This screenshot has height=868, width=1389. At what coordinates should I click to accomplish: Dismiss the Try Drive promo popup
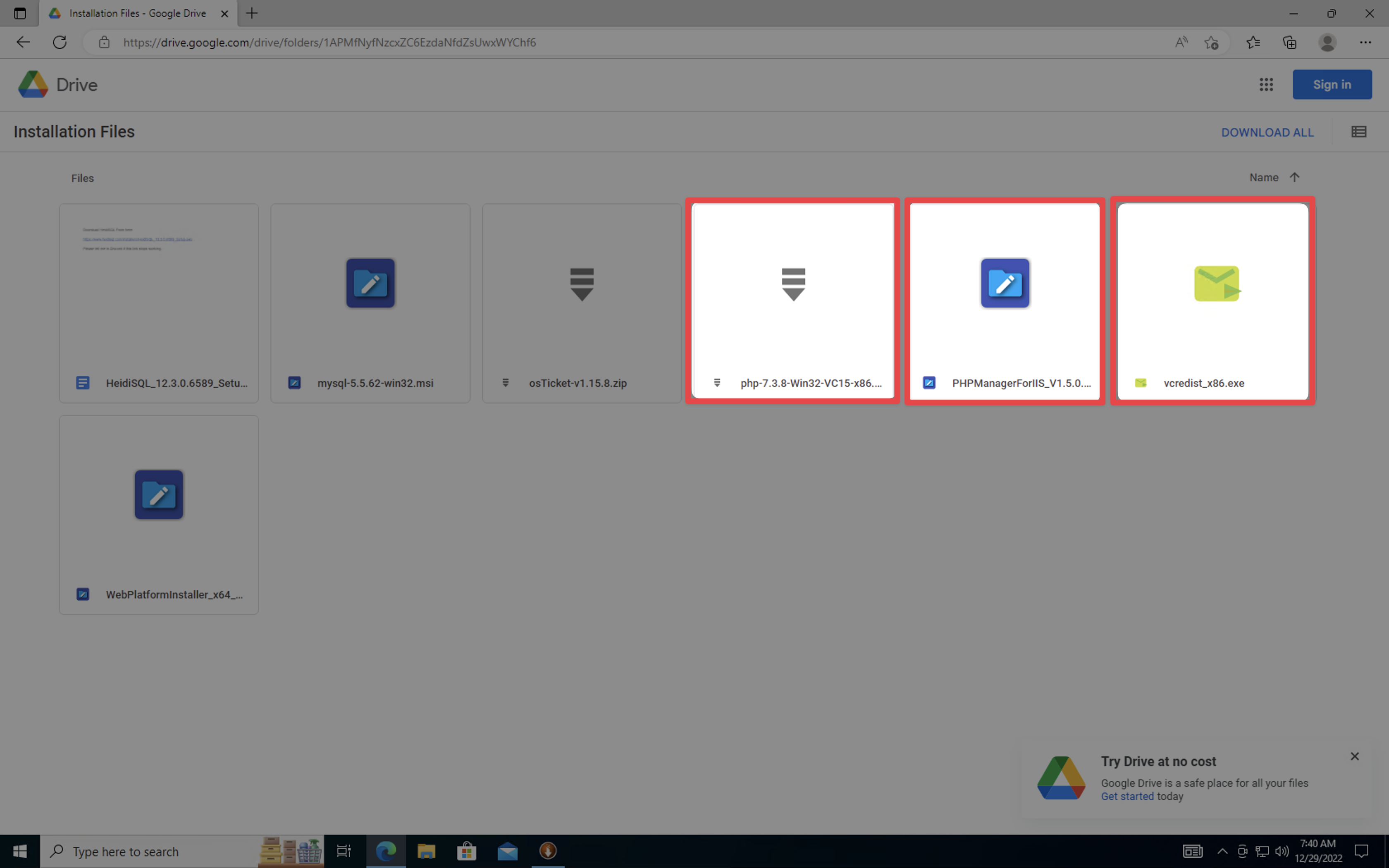1355,756
